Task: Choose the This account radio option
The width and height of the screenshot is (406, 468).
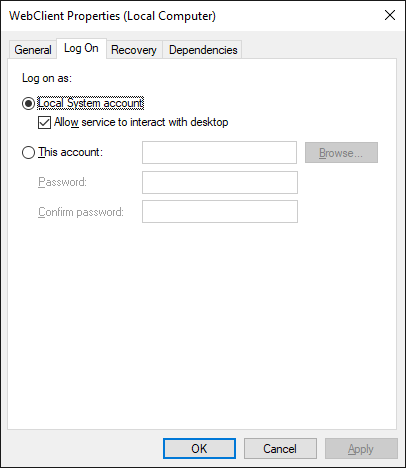Action: click(28, 153)
